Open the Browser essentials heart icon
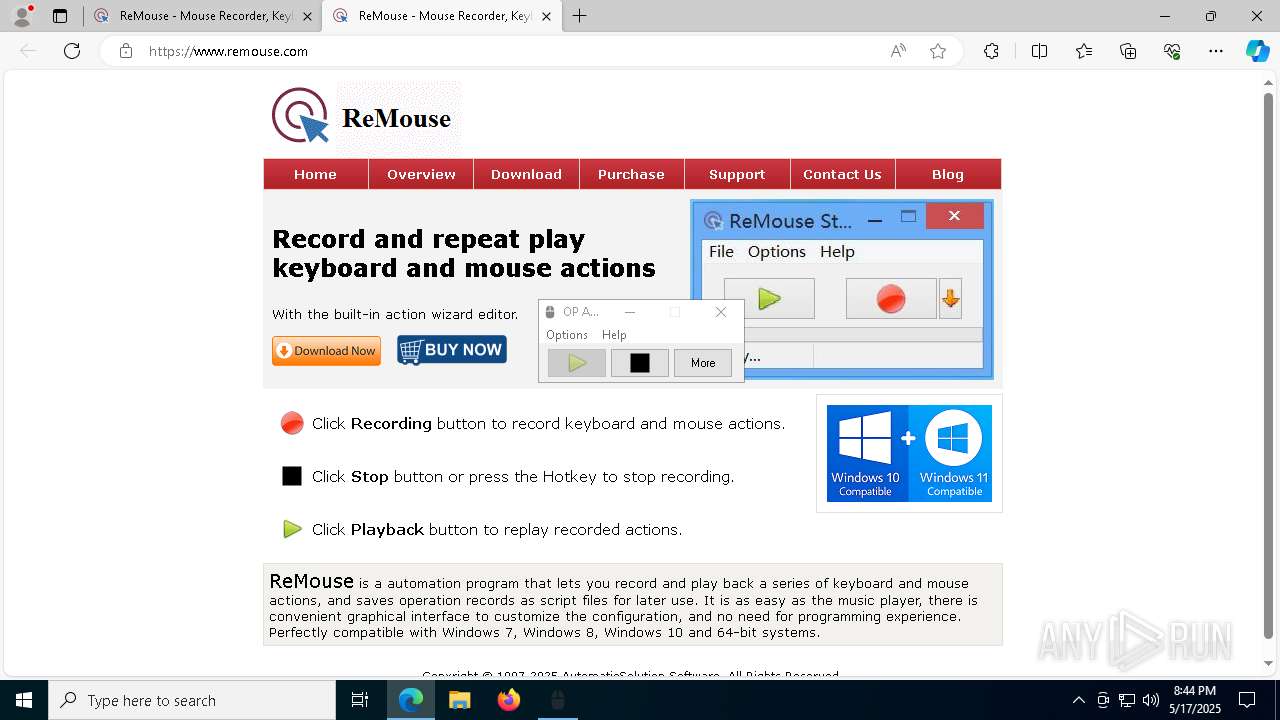1280x720 pixels. [x=1172, y=51]
